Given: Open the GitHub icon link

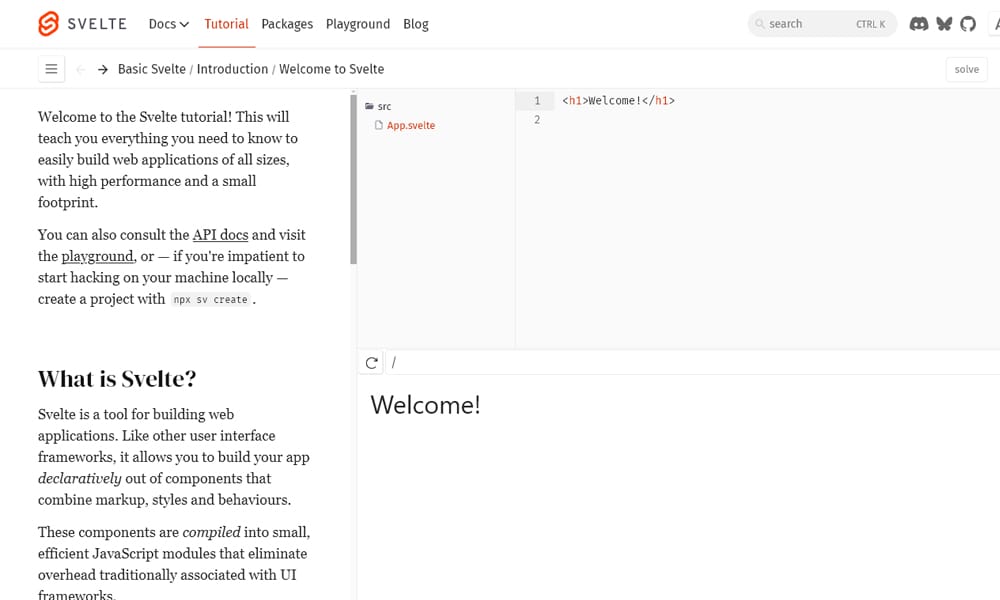Looking at the screenshot, I should [x=968, y=24].
